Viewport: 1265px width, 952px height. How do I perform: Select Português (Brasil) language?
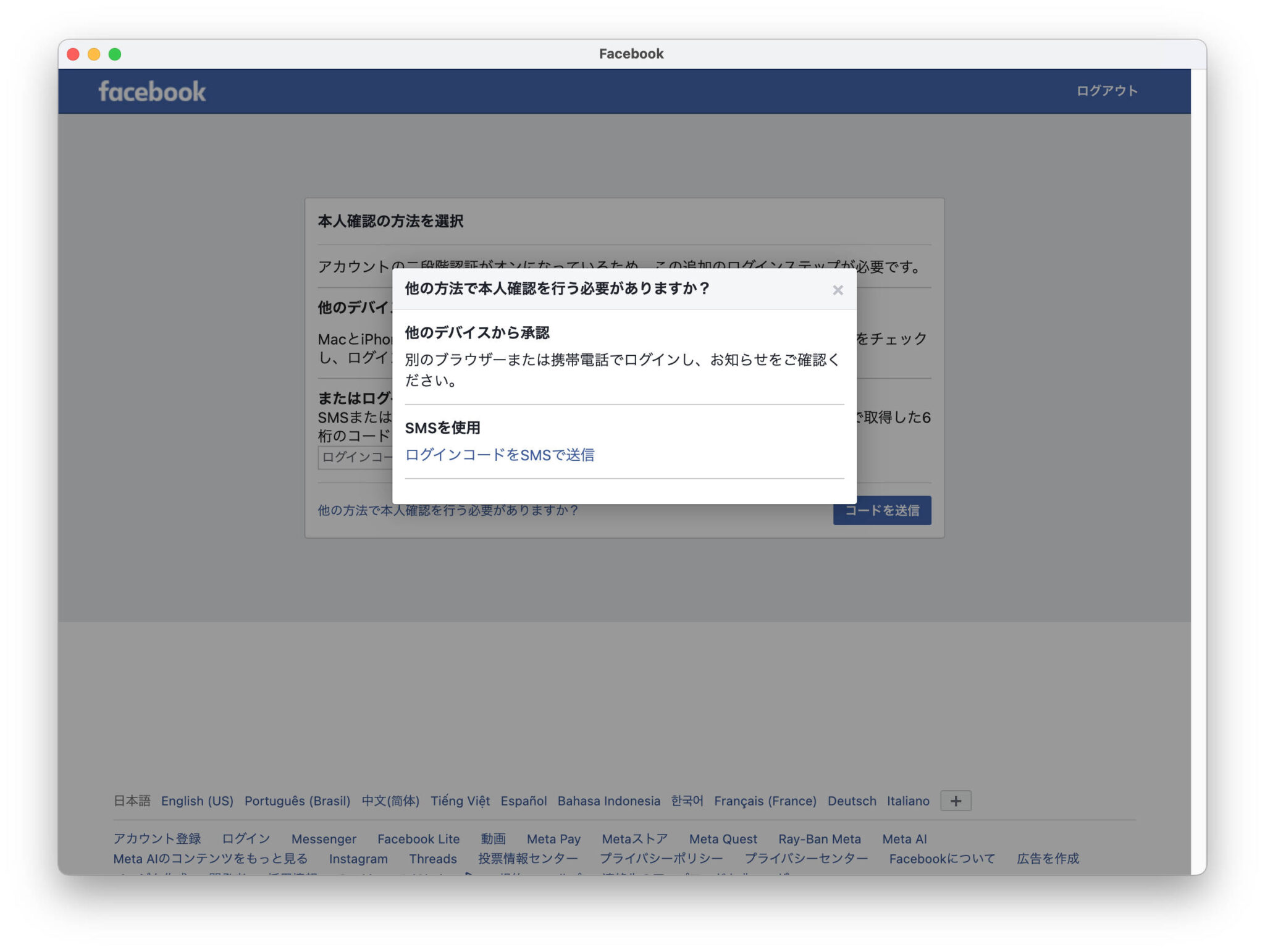tap(297, 801)
